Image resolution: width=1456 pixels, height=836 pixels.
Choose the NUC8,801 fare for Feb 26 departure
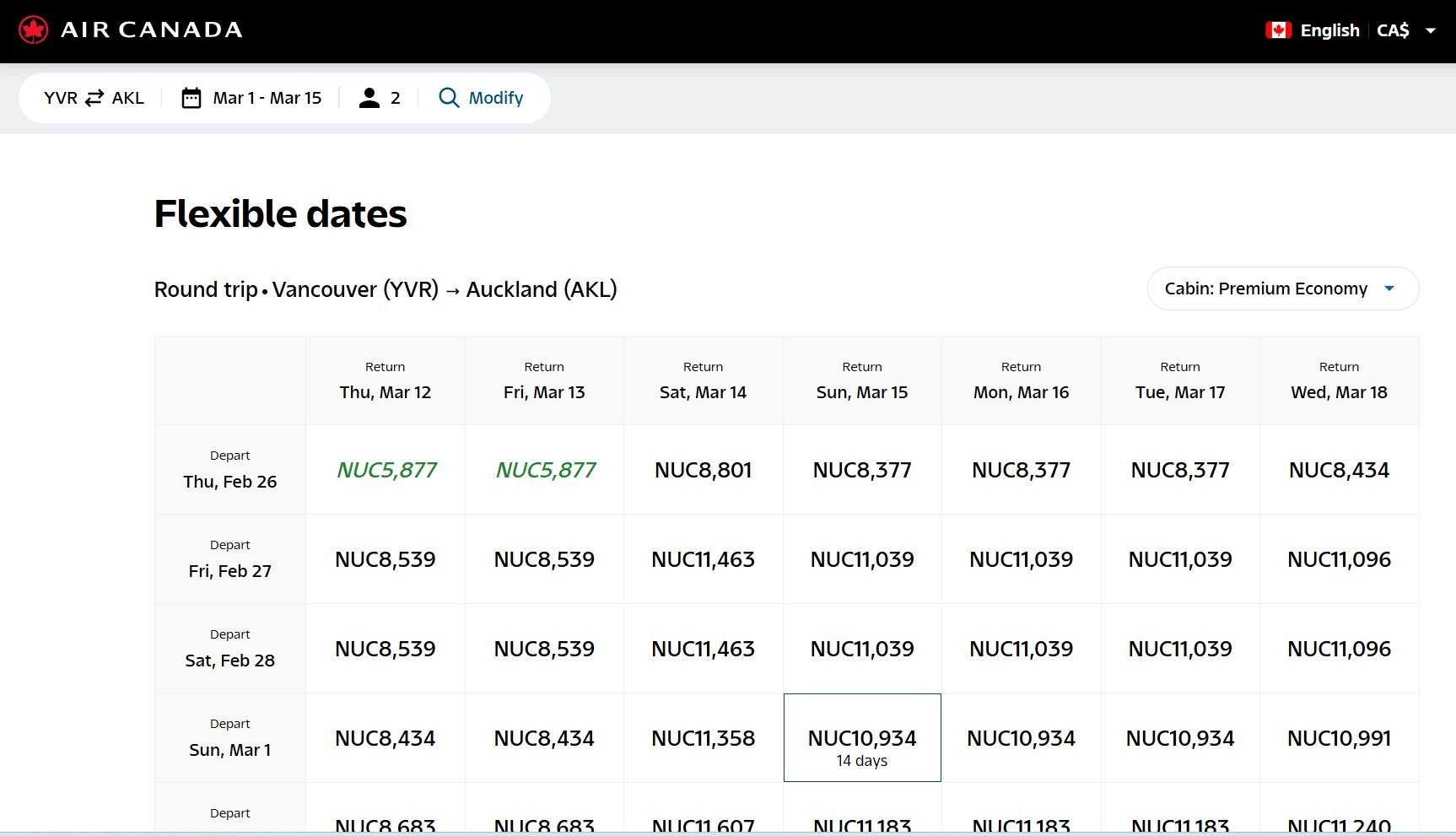(704, 470)
